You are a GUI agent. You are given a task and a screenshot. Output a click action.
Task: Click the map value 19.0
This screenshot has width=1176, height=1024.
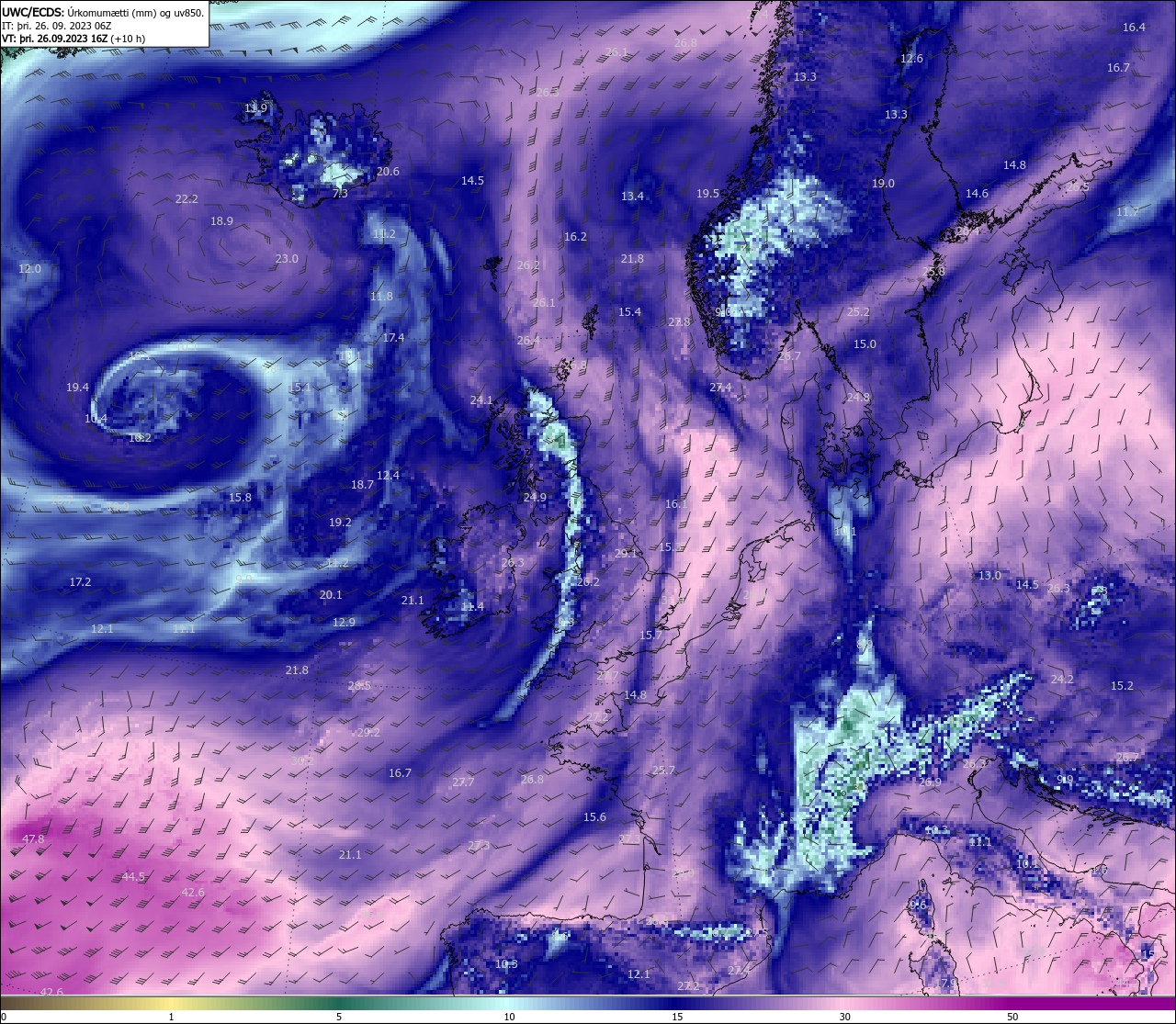pyautogui.click(x=883, y=184)
